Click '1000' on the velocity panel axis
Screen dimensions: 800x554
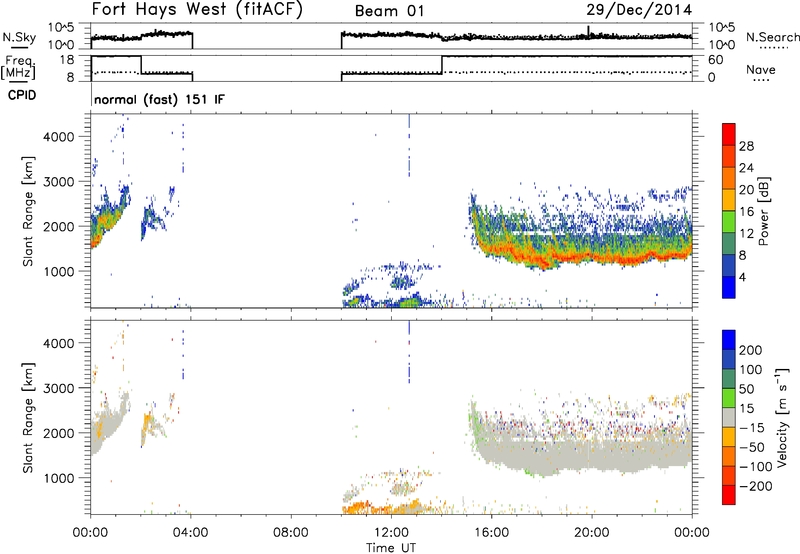(58, 478)
